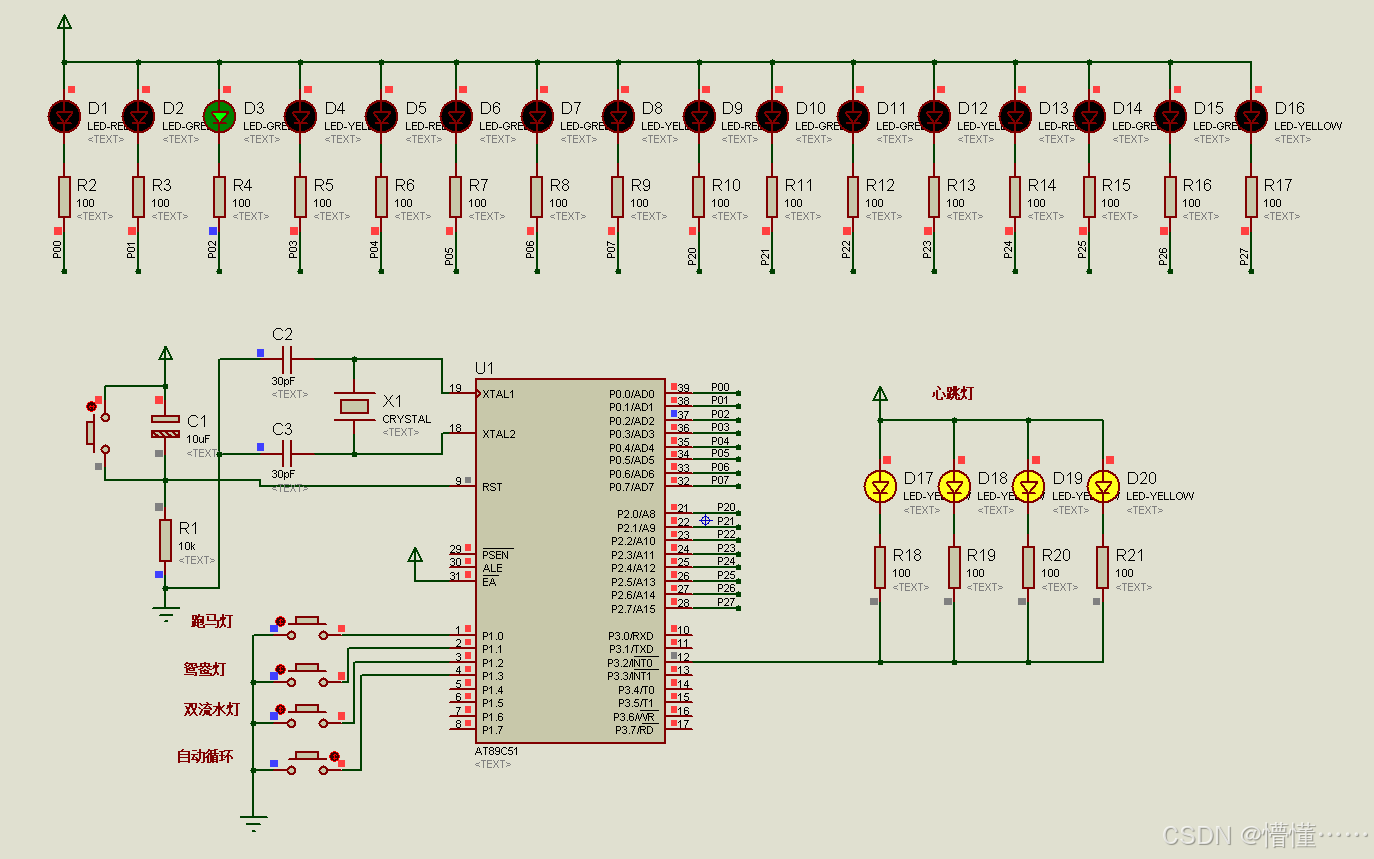
Task: Click the 10uF value text
Action: (198, 439)
